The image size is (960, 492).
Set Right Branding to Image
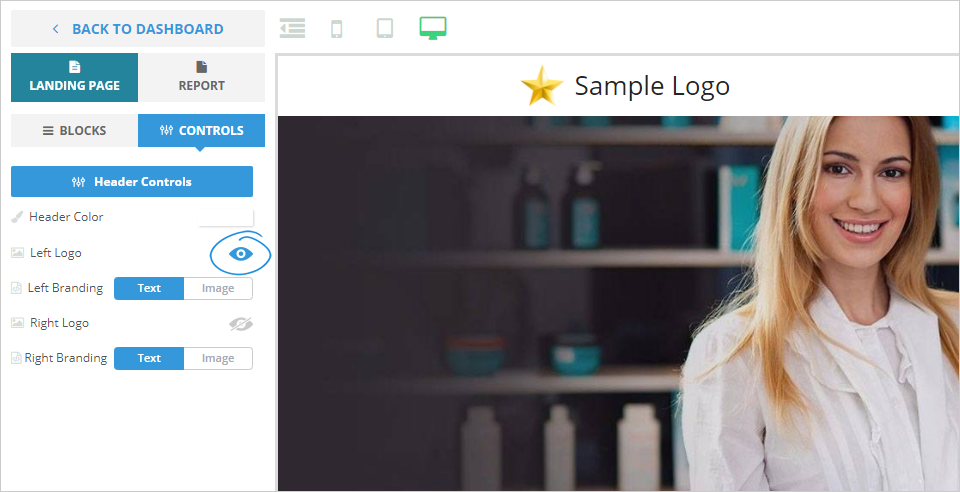point(218,358)
